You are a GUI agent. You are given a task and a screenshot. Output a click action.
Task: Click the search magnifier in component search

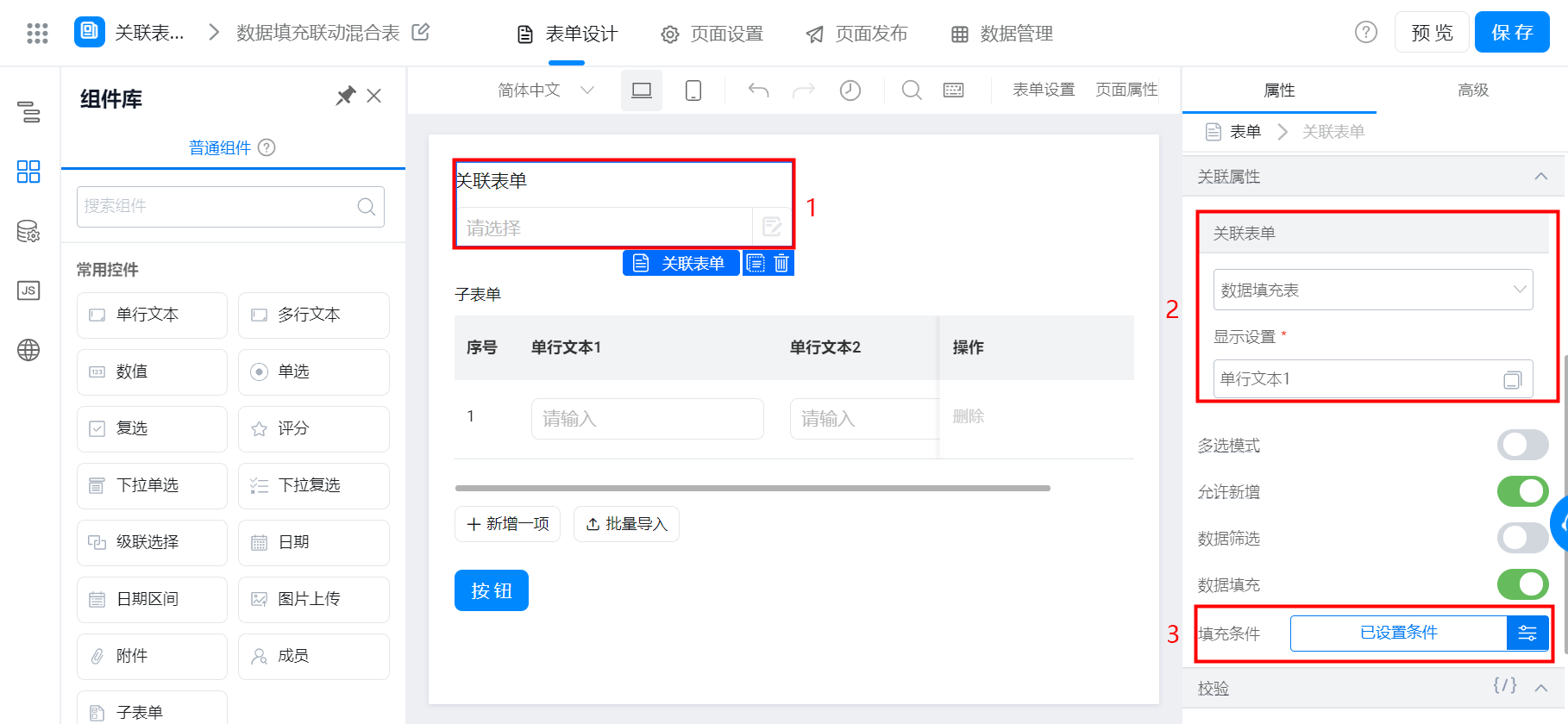point(367,207)
